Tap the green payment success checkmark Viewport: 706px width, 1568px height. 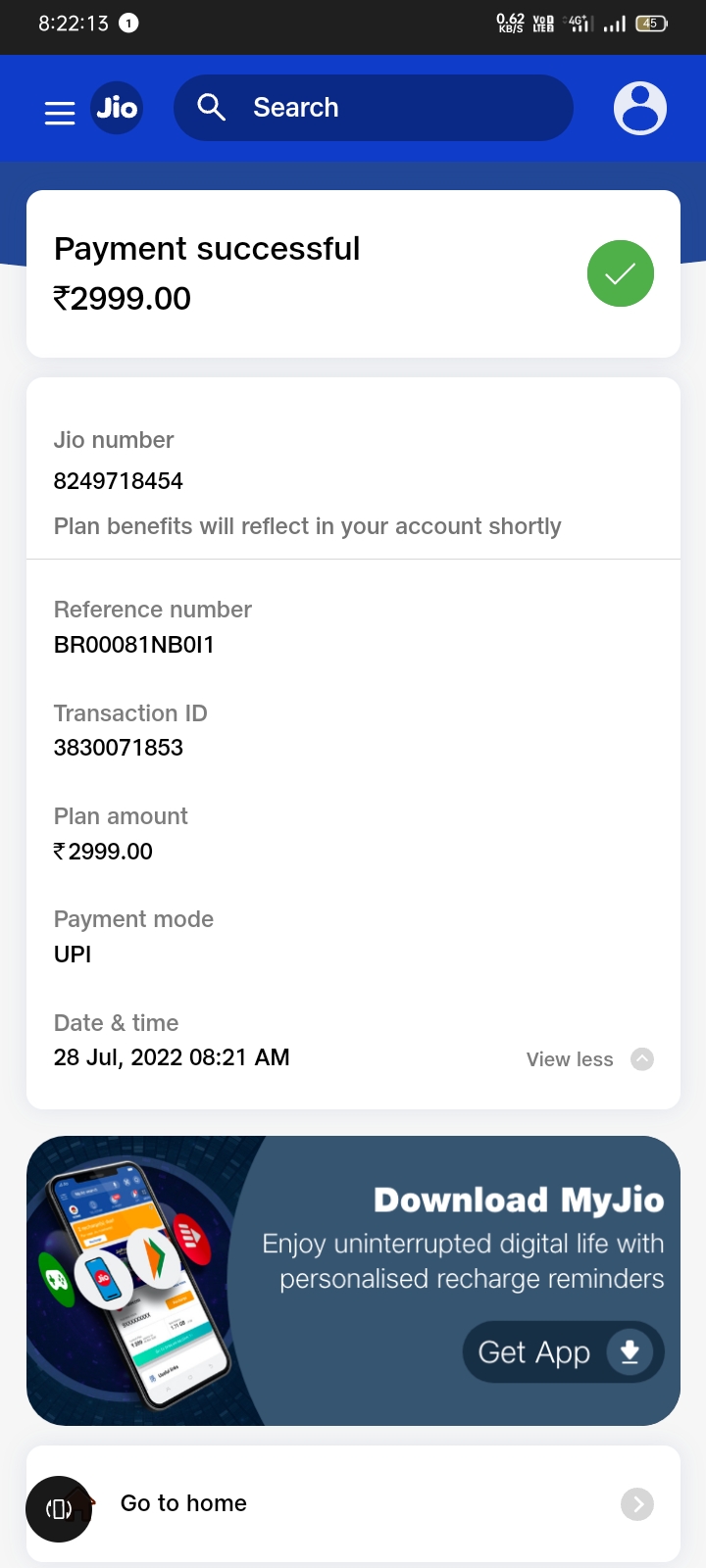click(x=620, y=273)
